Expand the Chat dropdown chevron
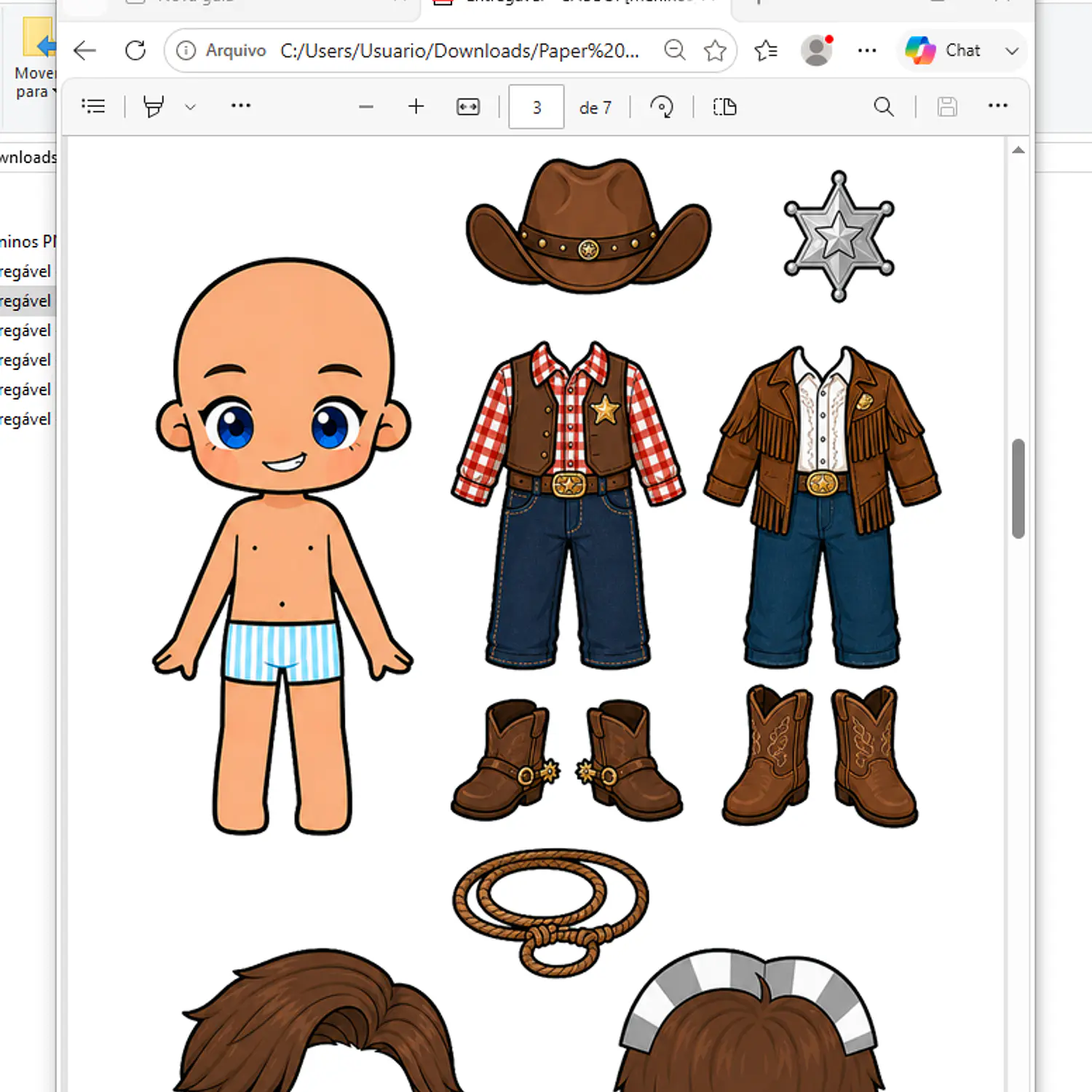 click(x=1011, y=51)
